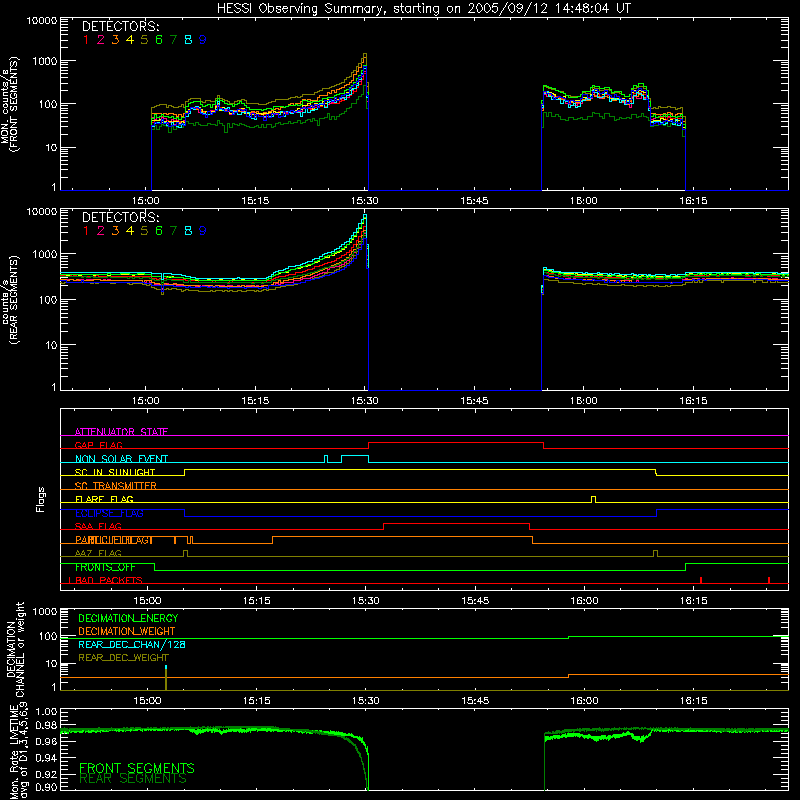Click the "SC_TRANSMITTER" flag label
Screen dimensions: 800x800
(x=115, y=486)
